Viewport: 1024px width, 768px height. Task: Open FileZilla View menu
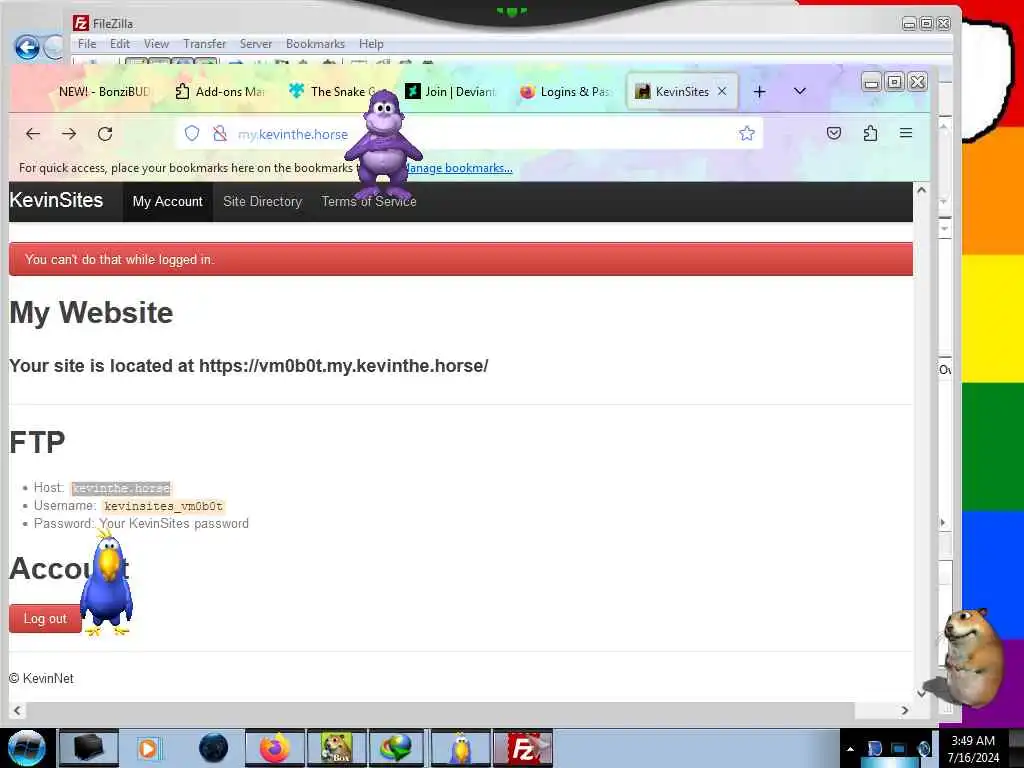[156, 44]
